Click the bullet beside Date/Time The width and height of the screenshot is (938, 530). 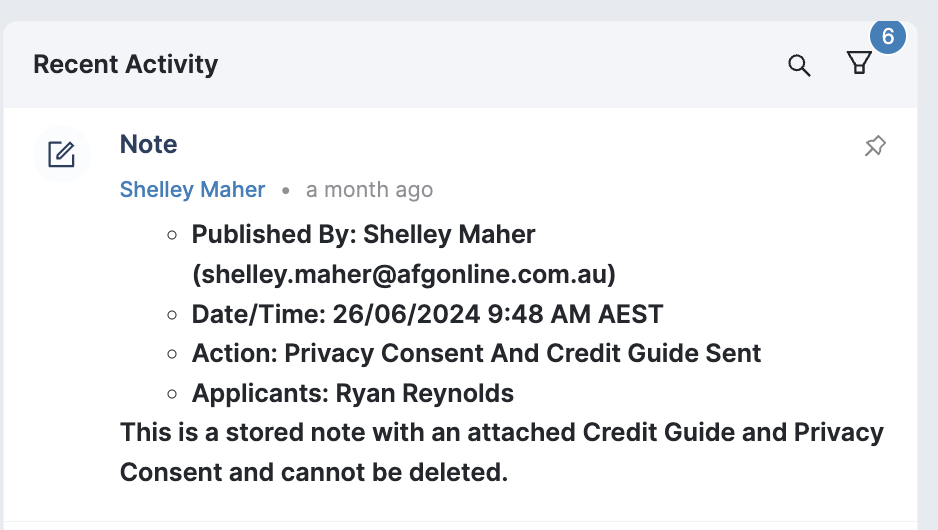coord(172,315)
